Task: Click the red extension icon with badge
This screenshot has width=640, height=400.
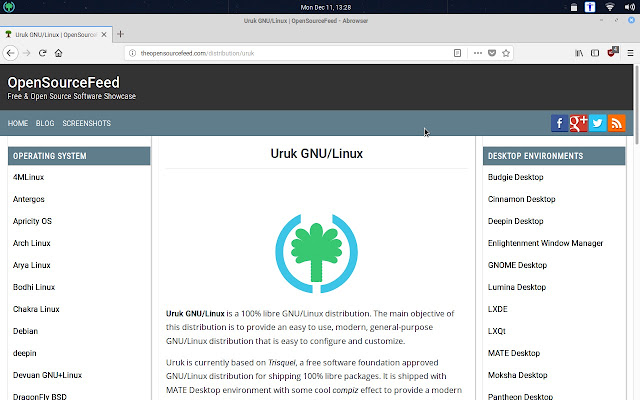Action: (613, 52)
